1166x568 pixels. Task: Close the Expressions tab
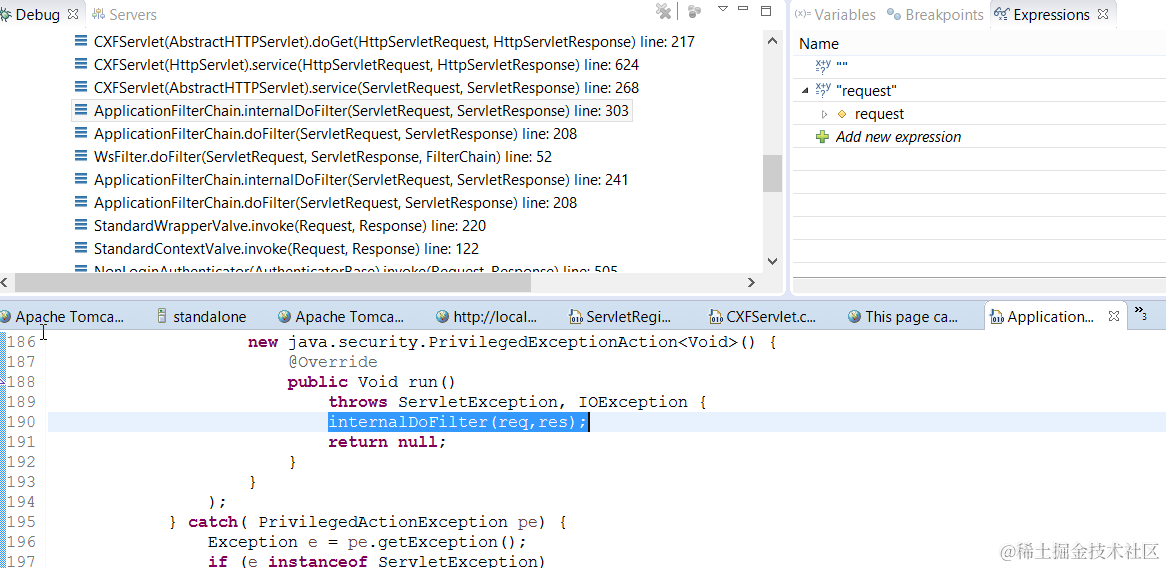[1104, 14]
